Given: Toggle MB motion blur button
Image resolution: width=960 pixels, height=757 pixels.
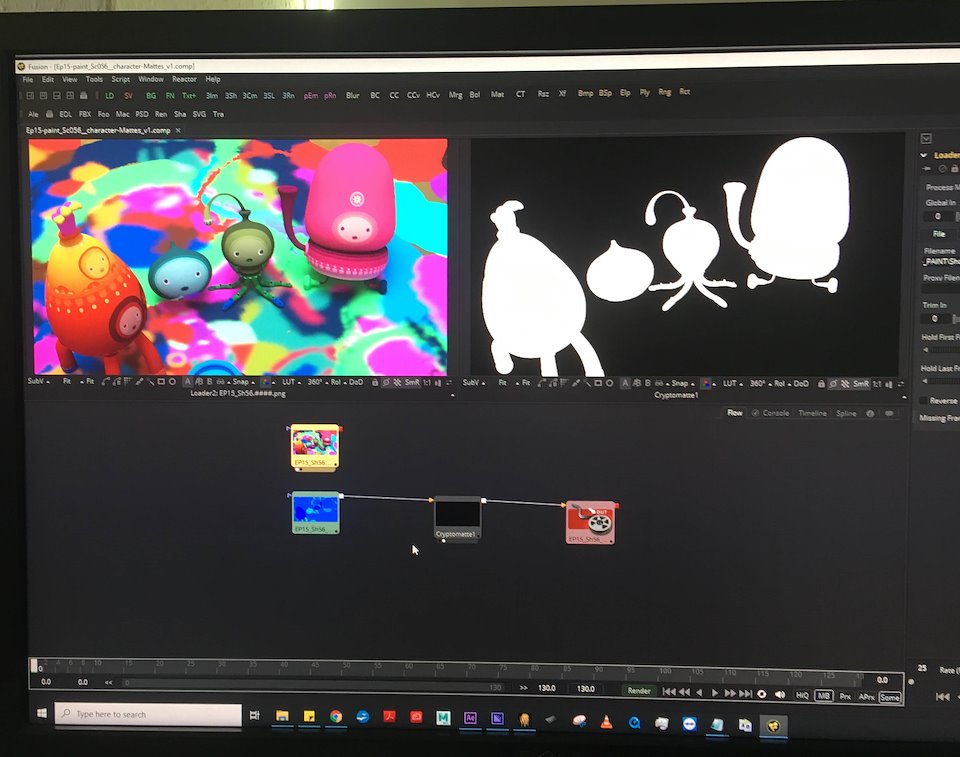Looking at the screenshot, I should coord(823,696).
